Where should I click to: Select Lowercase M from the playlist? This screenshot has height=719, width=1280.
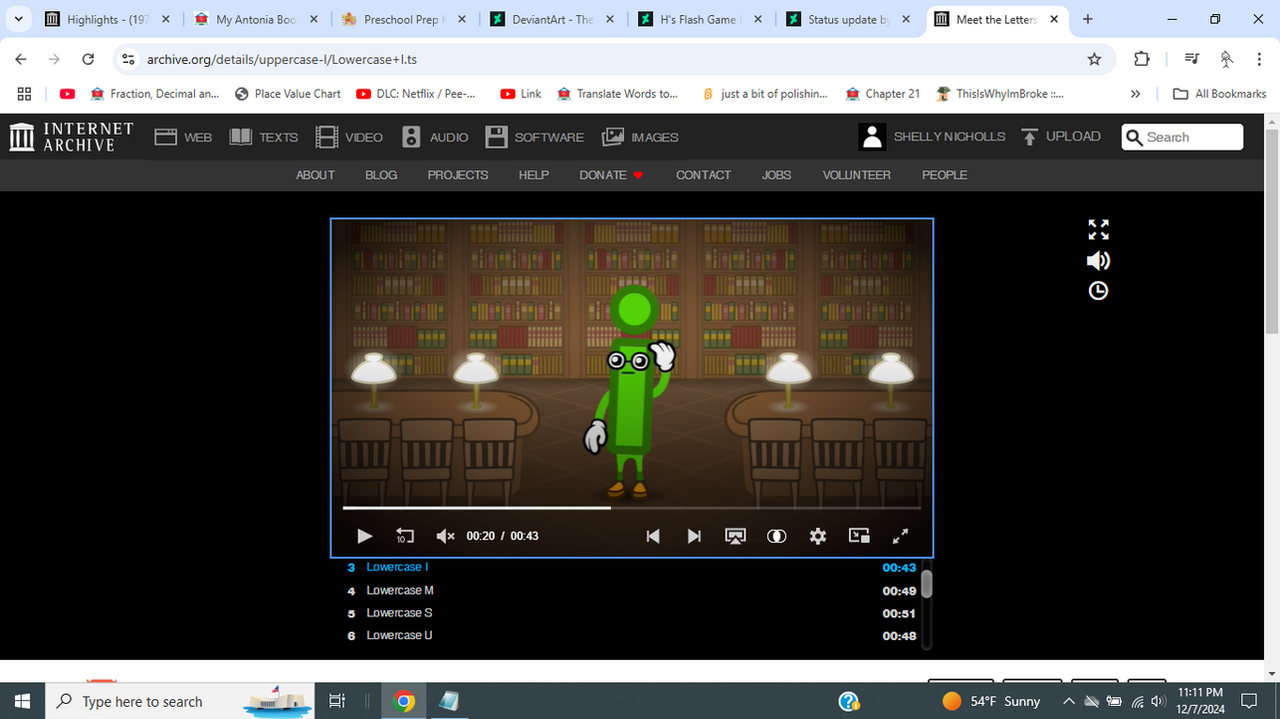coord(632,590)
